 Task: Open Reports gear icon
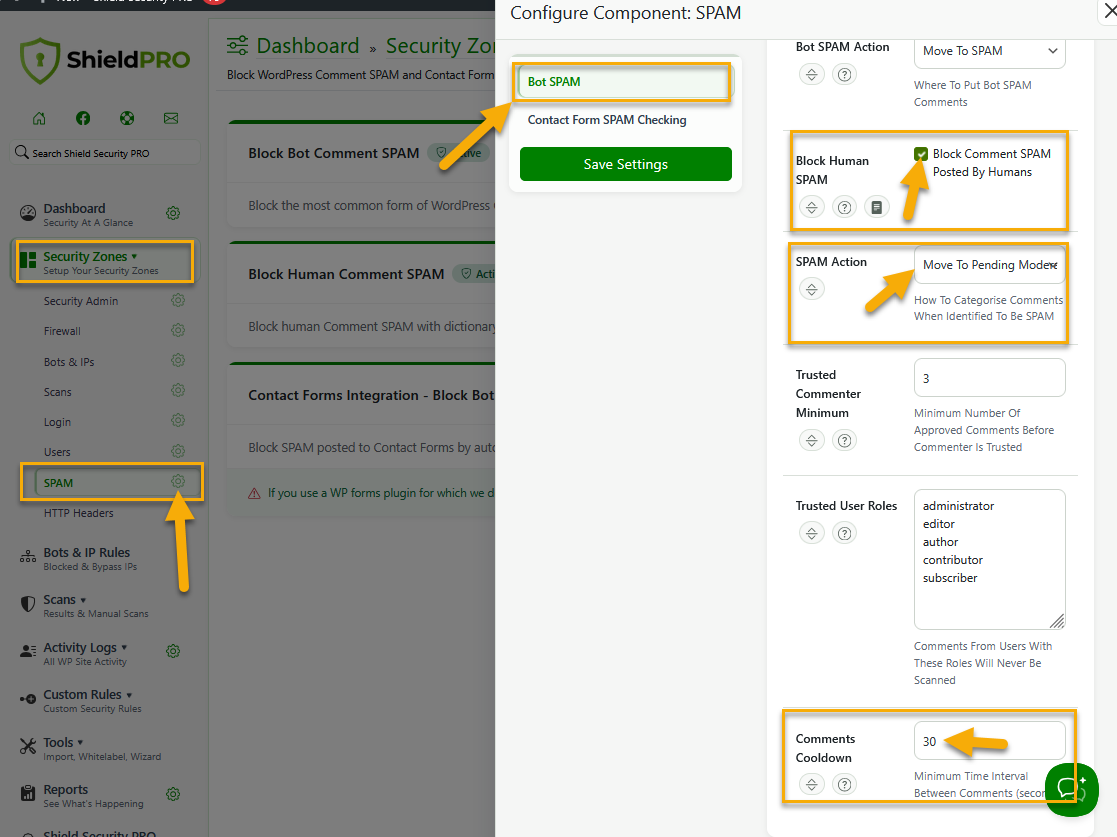173,794
